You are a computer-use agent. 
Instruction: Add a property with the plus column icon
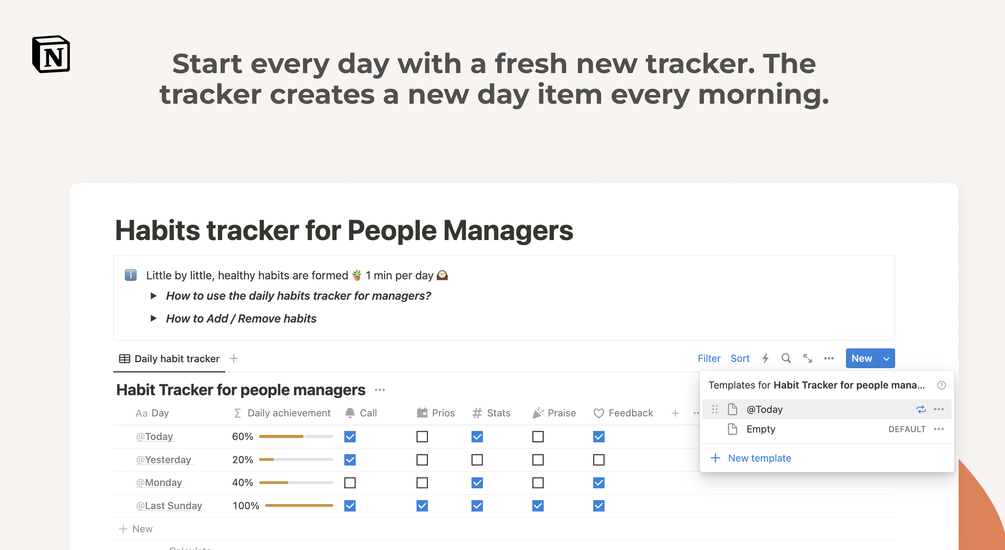click(x=675, y=413)
